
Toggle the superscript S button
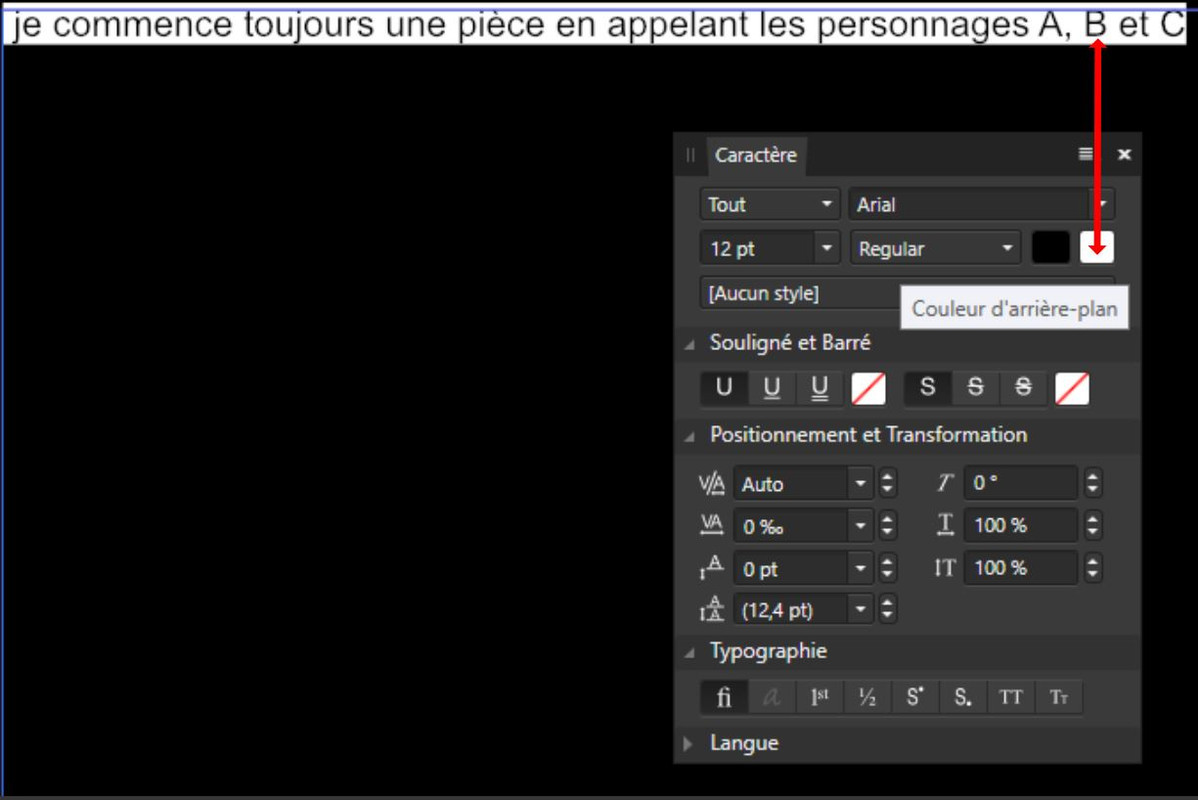tap(915, 697)
